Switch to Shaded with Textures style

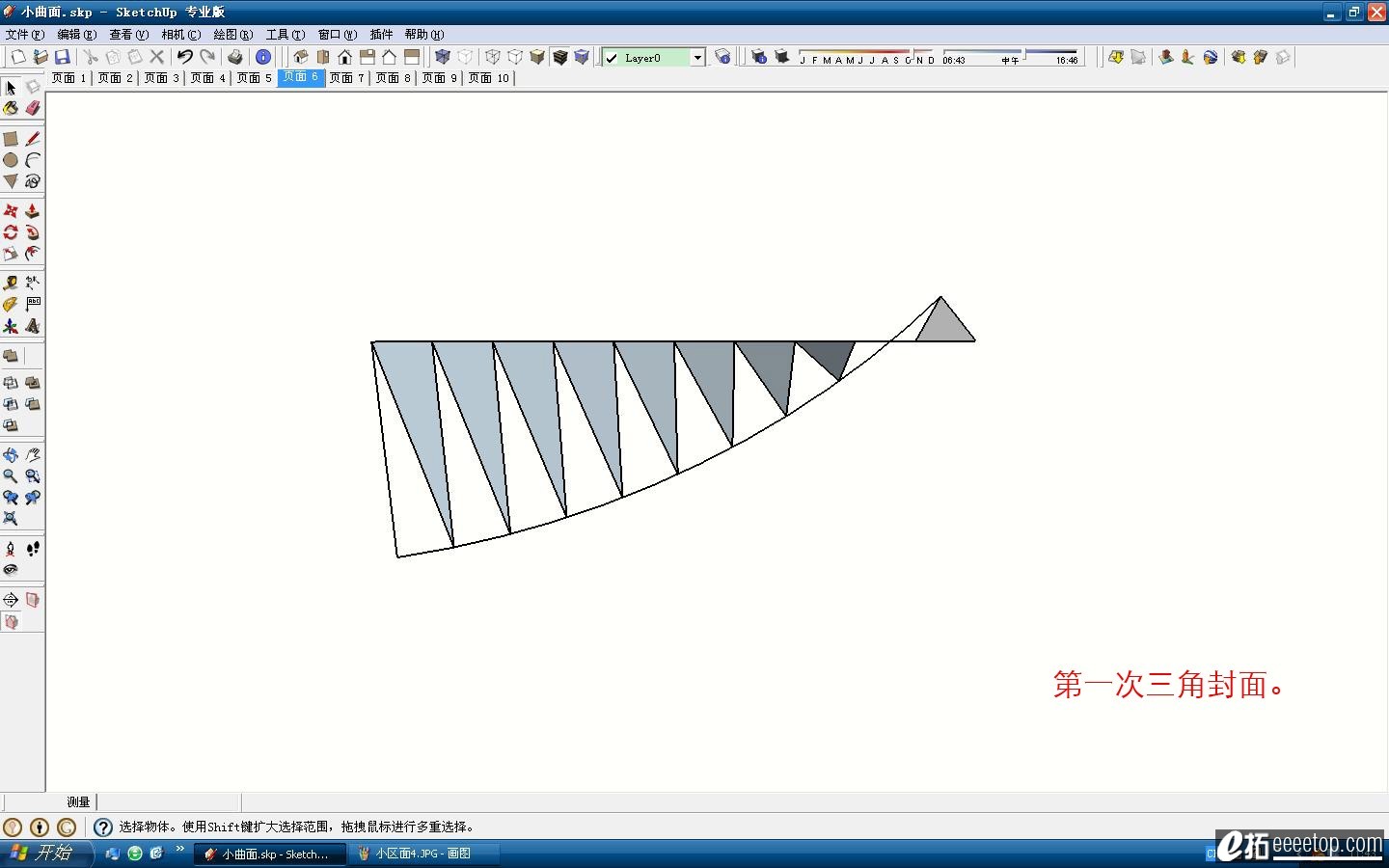pos(559,57)
